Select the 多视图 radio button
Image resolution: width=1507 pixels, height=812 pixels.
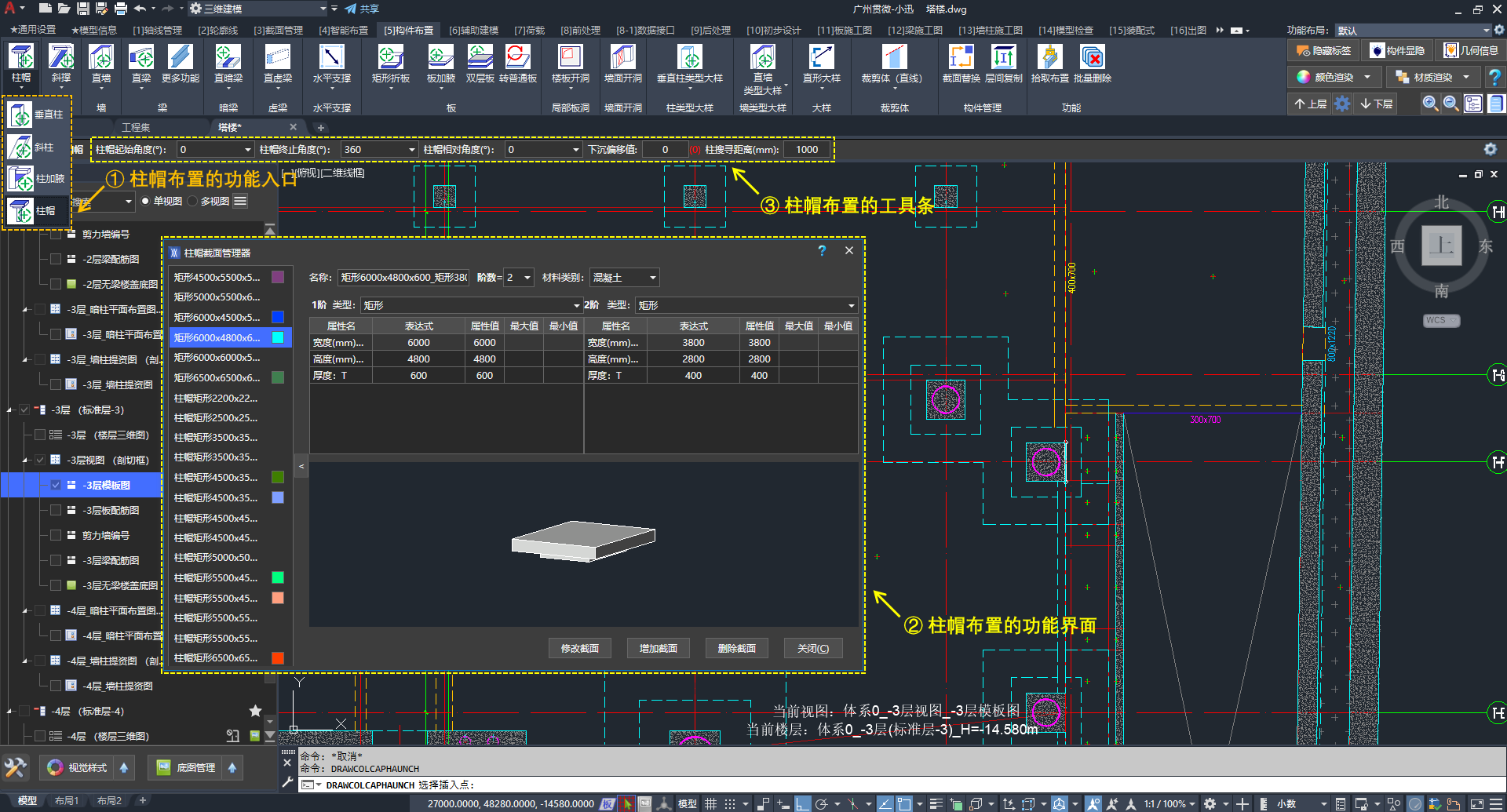click(x=192, y=202)
